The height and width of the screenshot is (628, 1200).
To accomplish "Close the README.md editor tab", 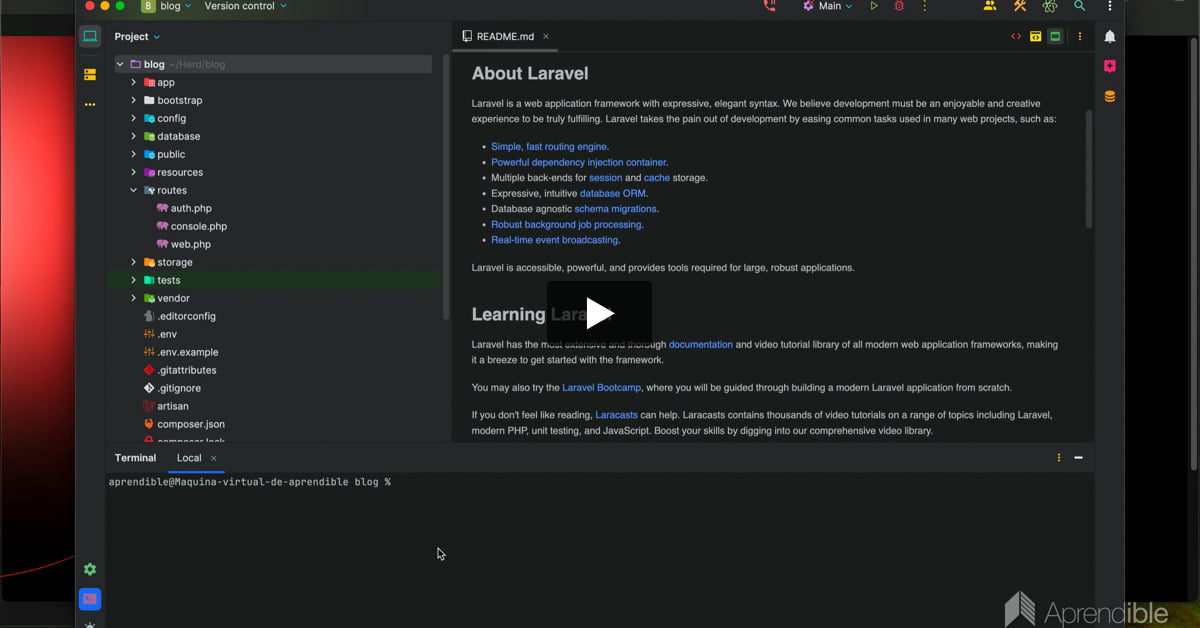I will click(x=546, y=36).
